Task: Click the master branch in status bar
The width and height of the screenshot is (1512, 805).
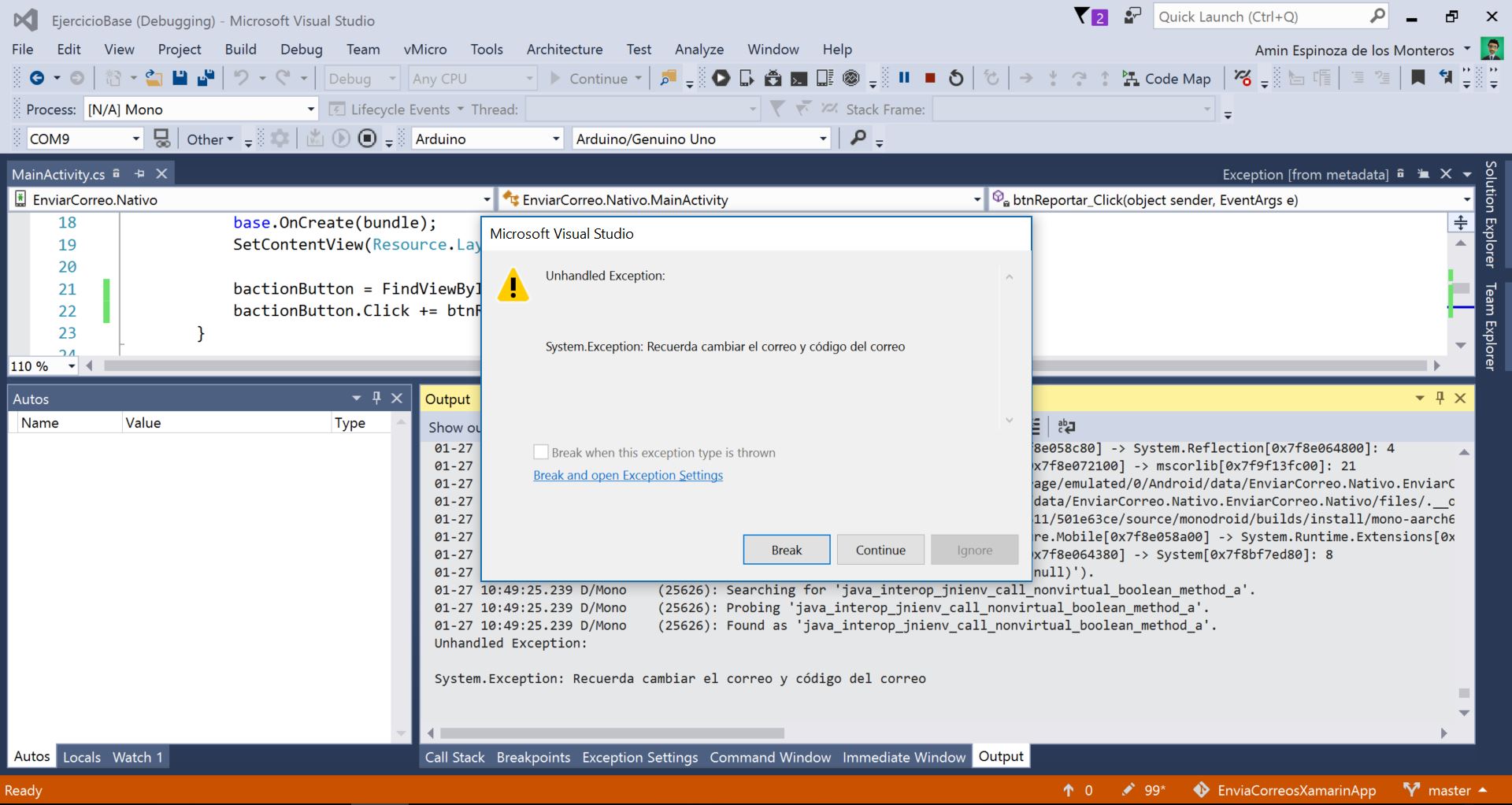Action: tap(1445, 790)
